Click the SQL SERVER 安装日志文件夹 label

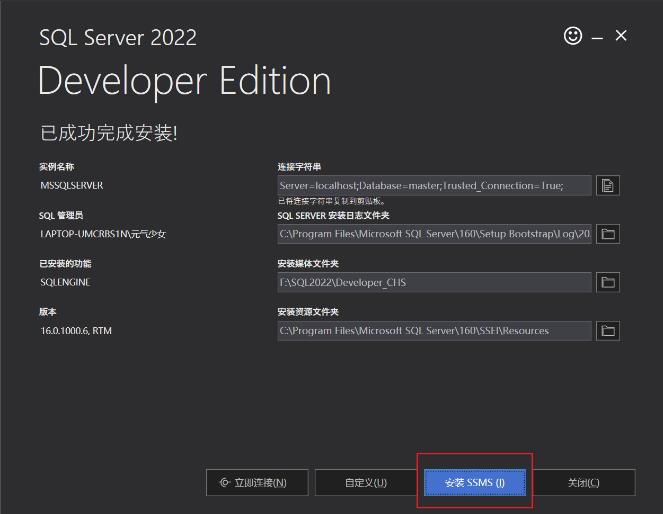[x=333, y=216]
